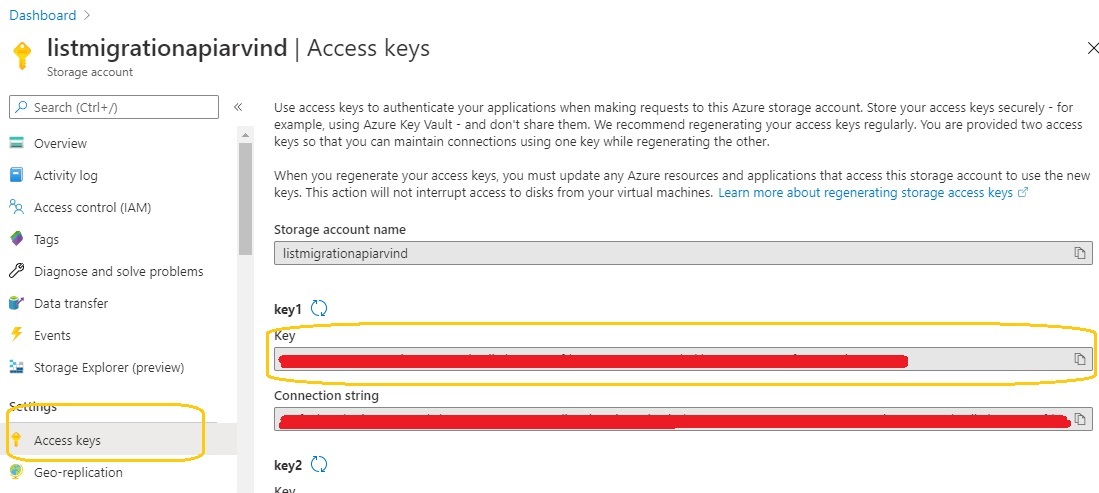The height and width of the screenshot is (493, 1099).
Task: Go to Access control (IAM)
Action: [92, 207]
